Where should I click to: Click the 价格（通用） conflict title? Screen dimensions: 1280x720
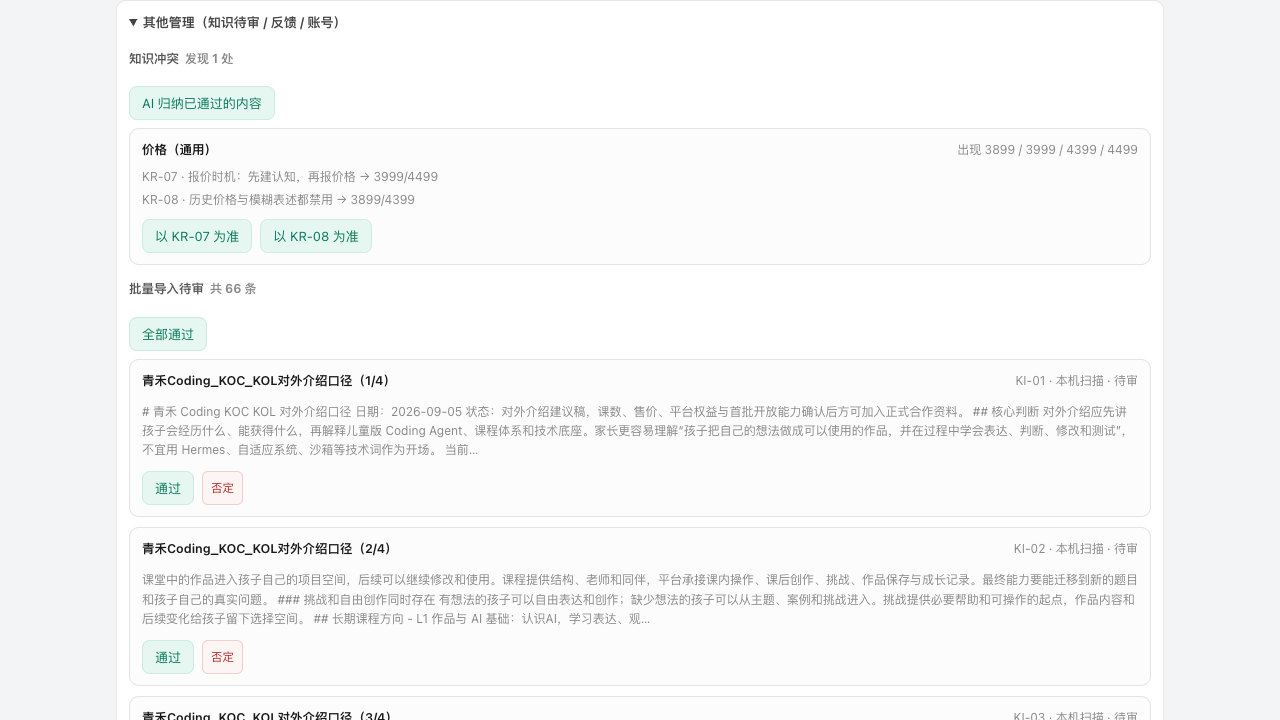click(178, 150)
